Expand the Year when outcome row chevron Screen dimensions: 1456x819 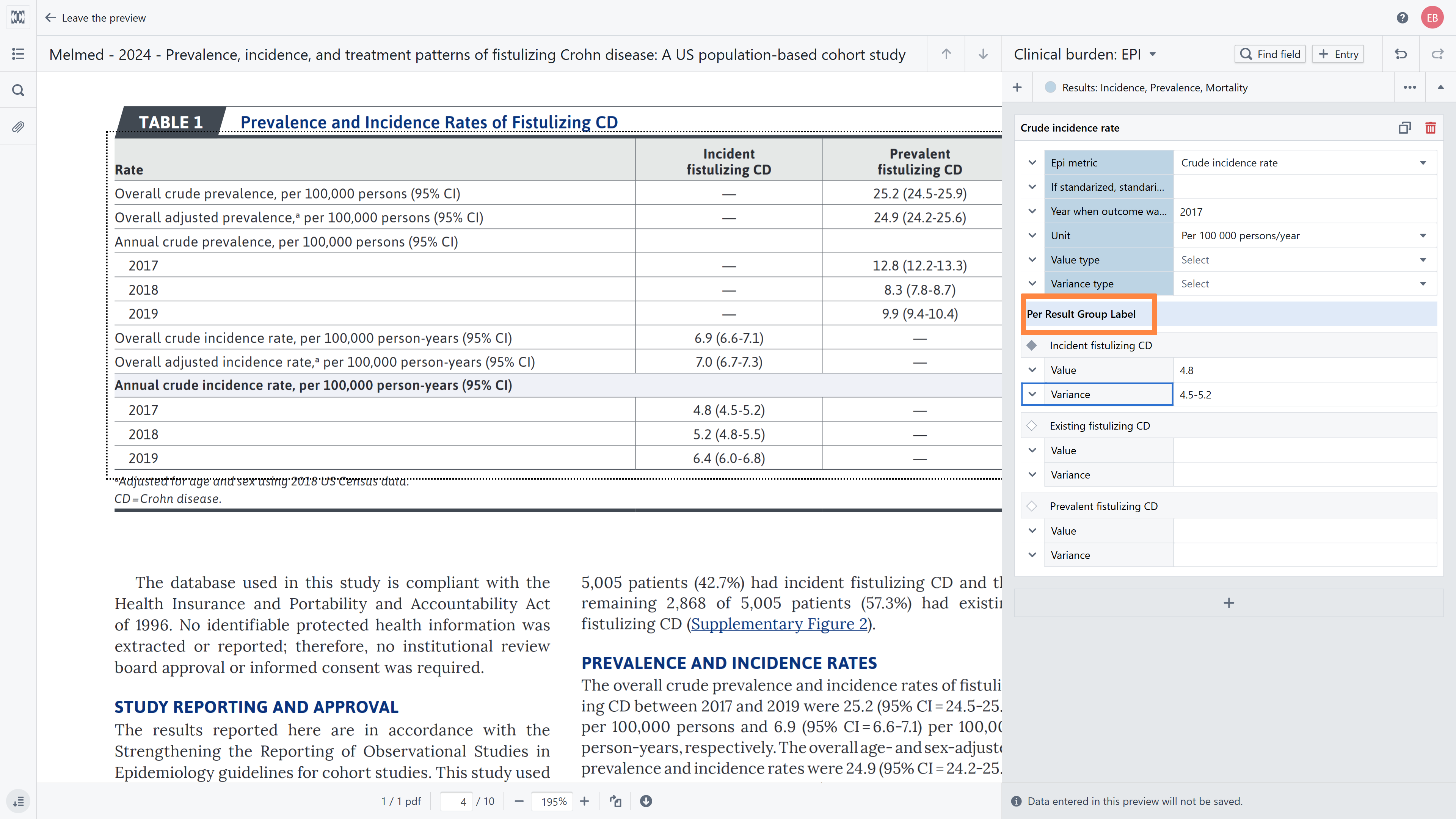(x=1032, y=212)
